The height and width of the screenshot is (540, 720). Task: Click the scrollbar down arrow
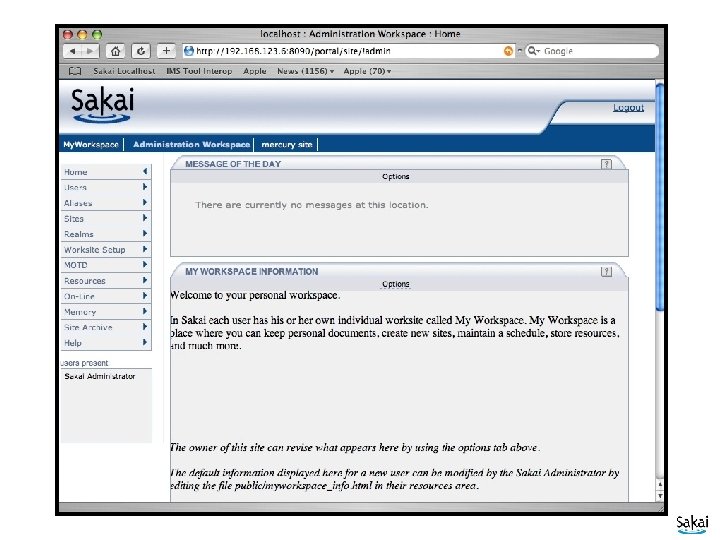pos(660,496)
